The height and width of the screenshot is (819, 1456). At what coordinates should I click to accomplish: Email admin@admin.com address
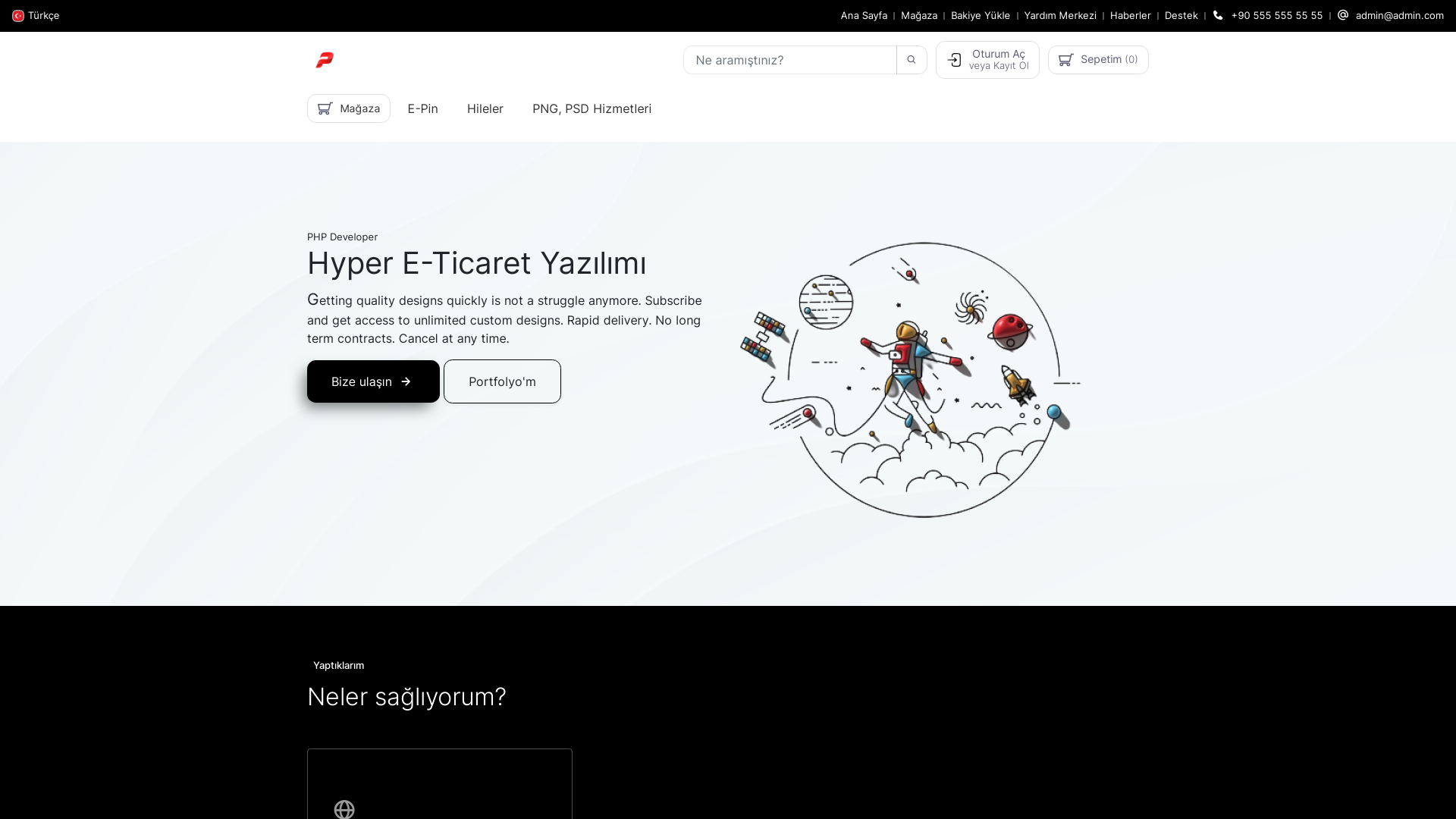(x=1400, y=15)
